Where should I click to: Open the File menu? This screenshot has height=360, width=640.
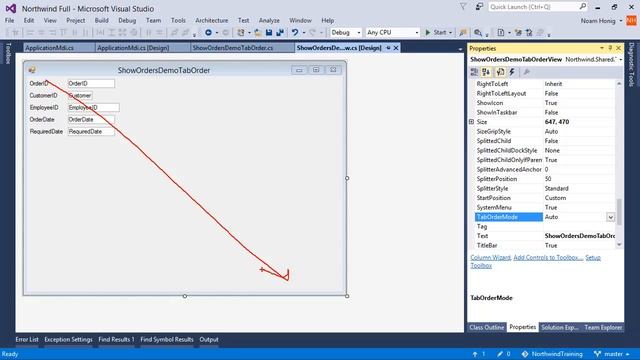(9, 20)
